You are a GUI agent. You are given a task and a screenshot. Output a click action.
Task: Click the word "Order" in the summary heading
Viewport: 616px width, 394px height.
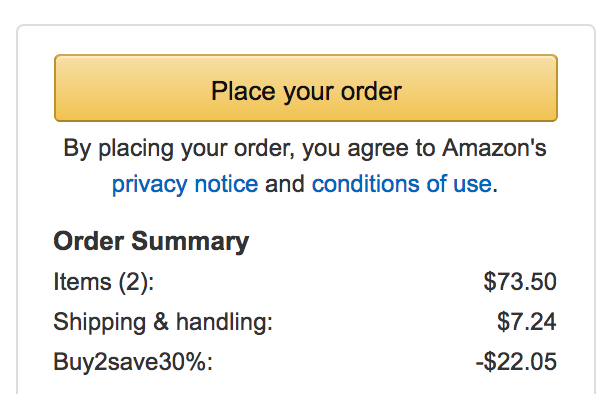tap(89, 240)
